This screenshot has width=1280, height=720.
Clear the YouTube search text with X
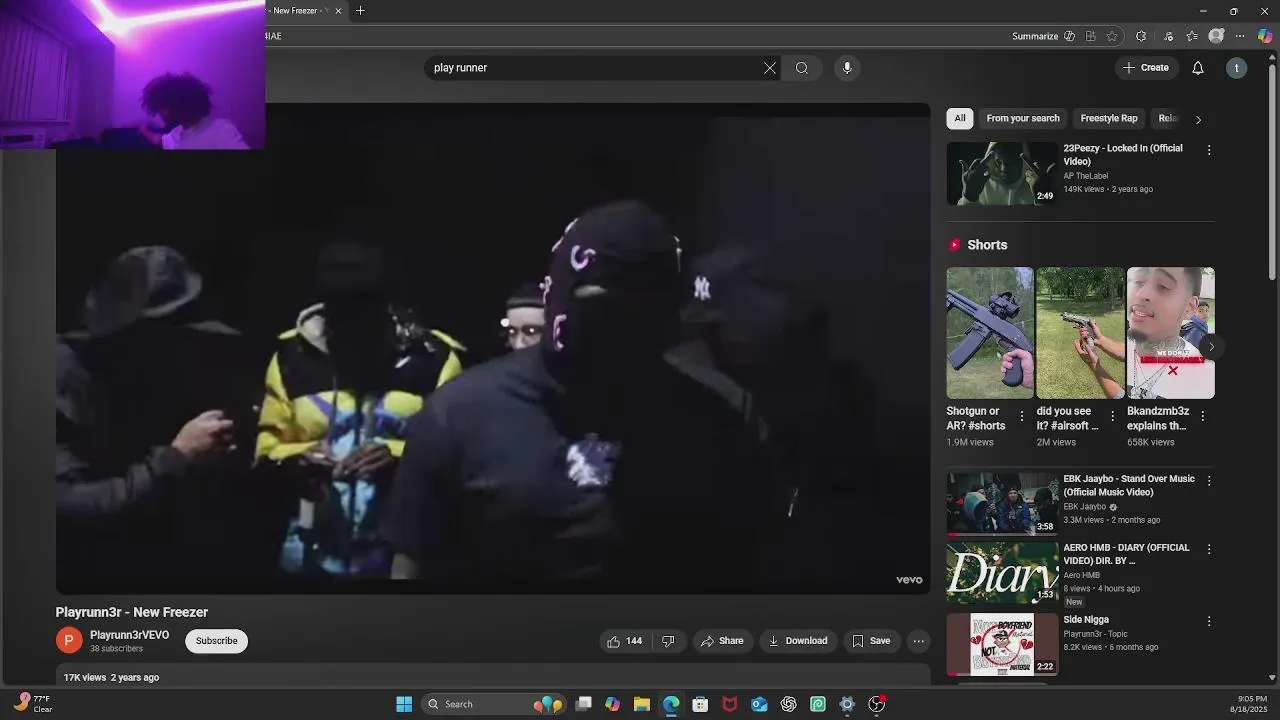770,68
